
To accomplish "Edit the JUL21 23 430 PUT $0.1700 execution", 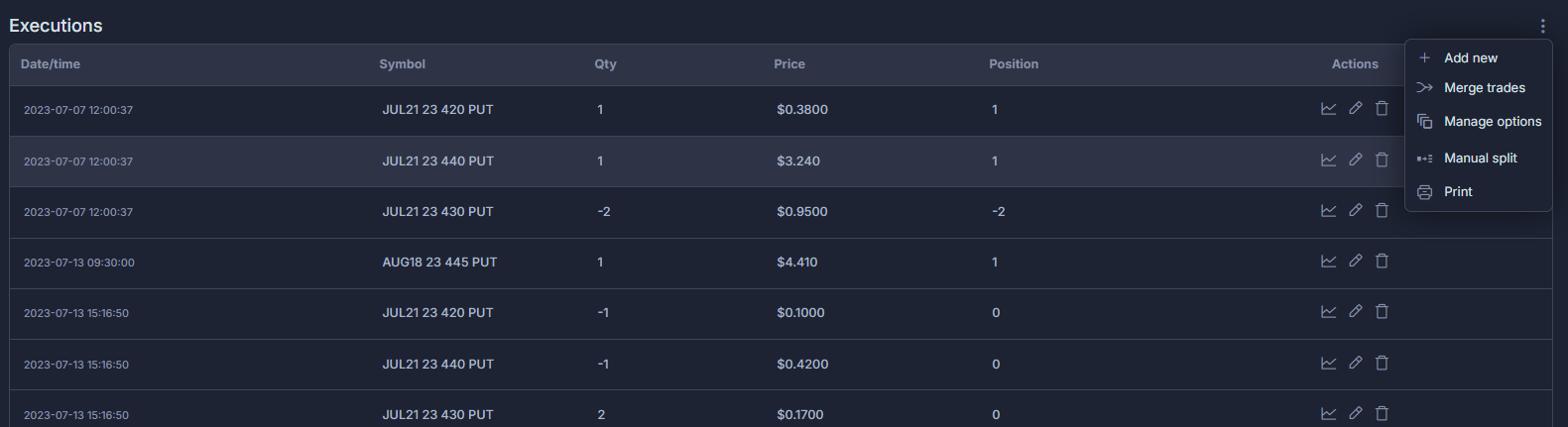I will [x=1355, y=413].
